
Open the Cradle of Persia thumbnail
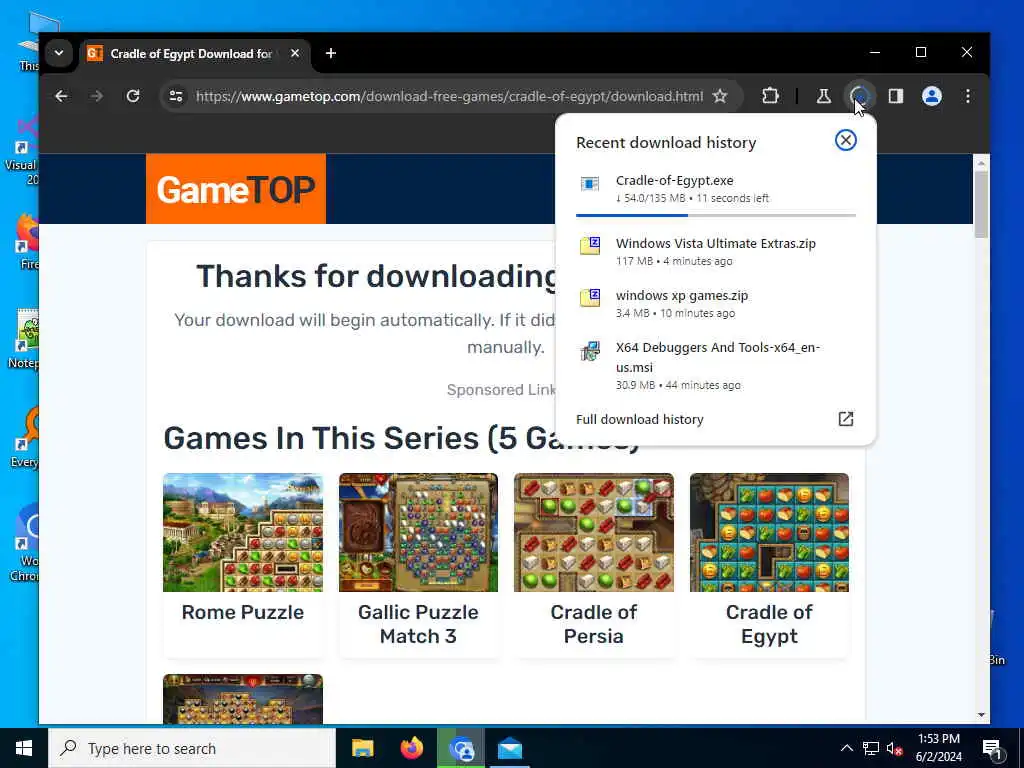pyautogui.click(x=594, y=532)
